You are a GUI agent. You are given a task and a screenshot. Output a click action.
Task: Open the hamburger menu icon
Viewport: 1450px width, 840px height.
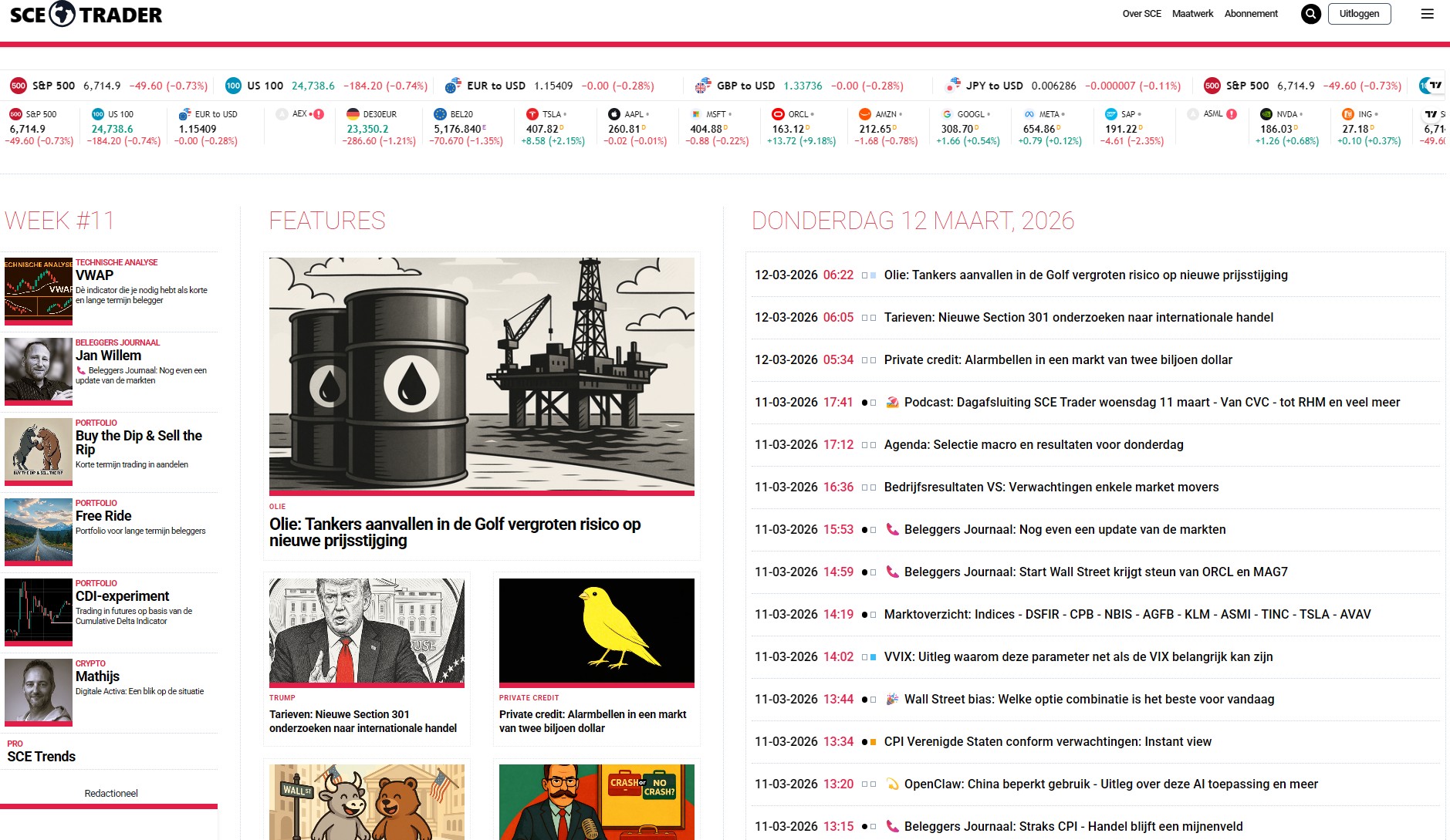pos(1427,14)
